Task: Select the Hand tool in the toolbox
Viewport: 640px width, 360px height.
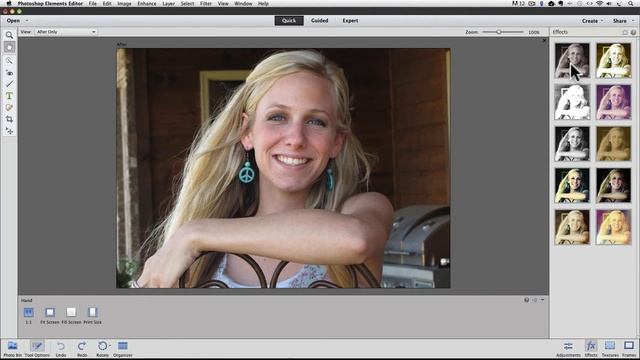Action: (x=9, y=47)
